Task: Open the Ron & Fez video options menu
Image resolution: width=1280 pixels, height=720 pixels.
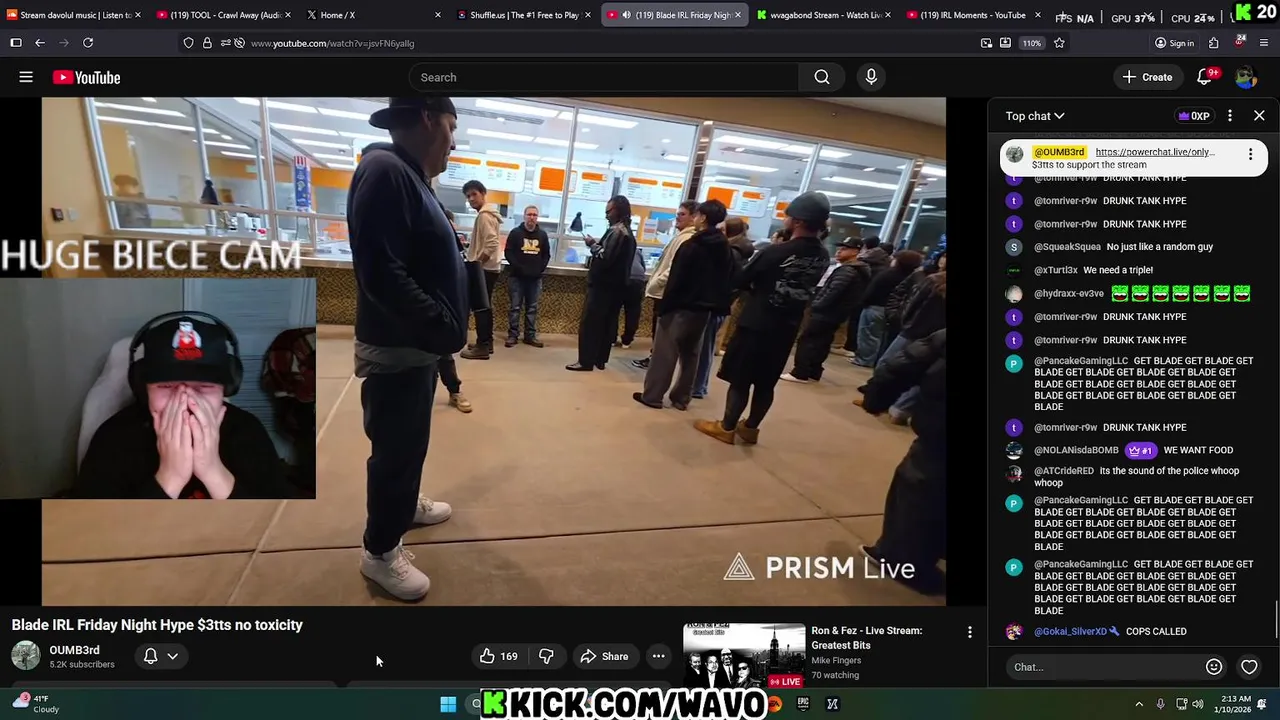Action: click(x=969, y=632)
